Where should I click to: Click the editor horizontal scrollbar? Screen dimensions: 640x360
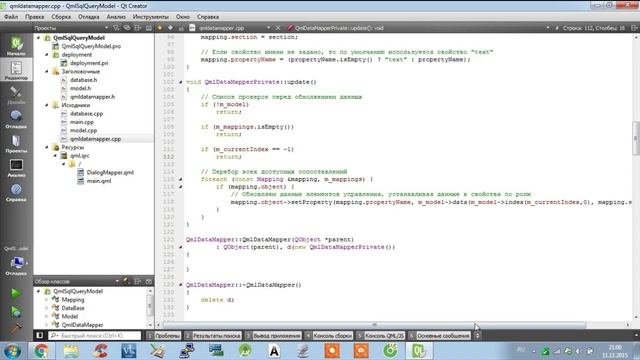374,325
